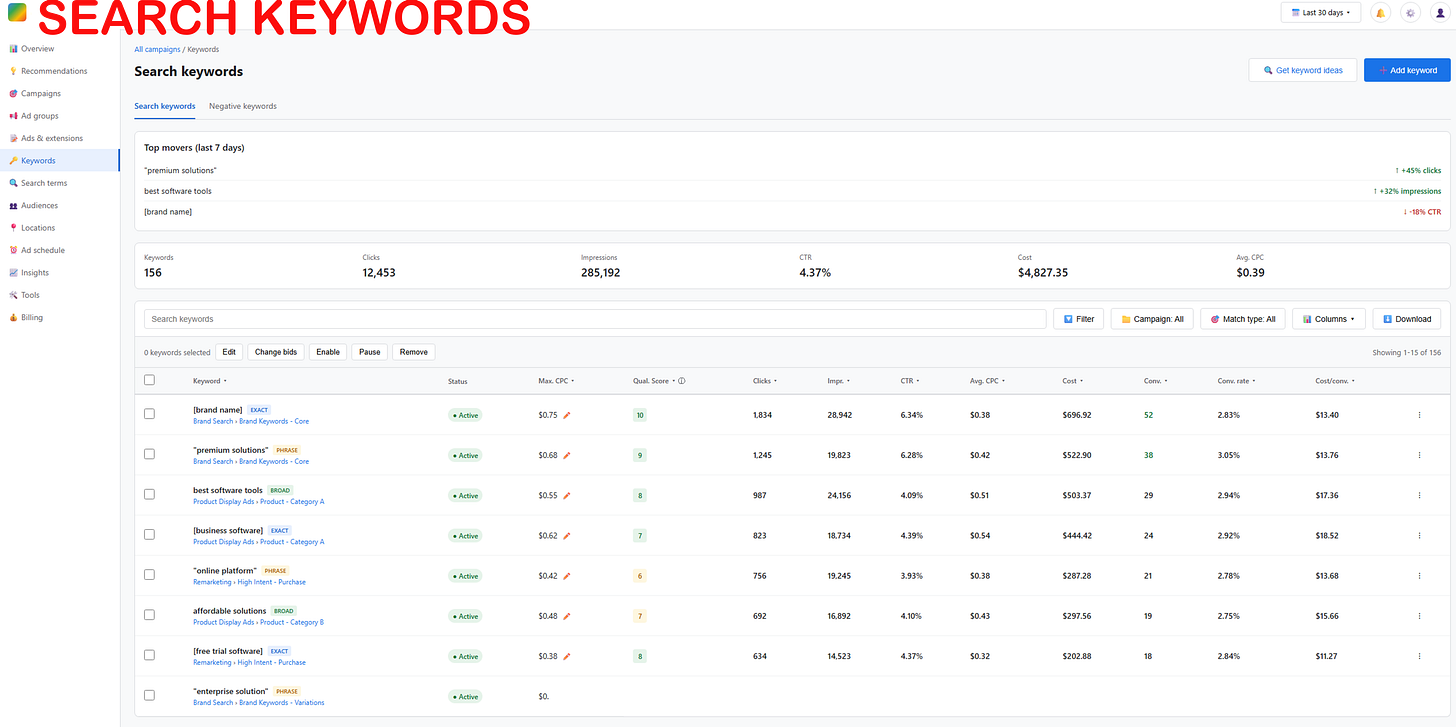
Task: Click the edit pencil next to $0.55
Action: [x=567, y=495]
